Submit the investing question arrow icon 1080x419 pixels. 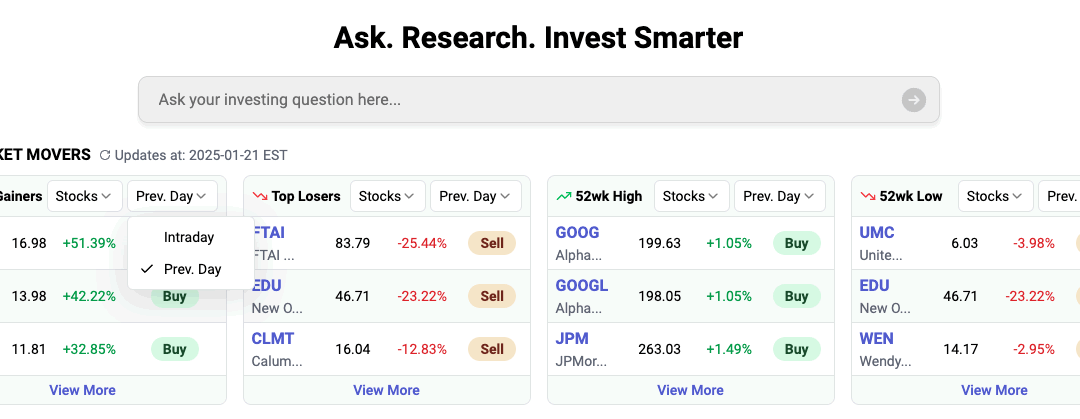913,100
